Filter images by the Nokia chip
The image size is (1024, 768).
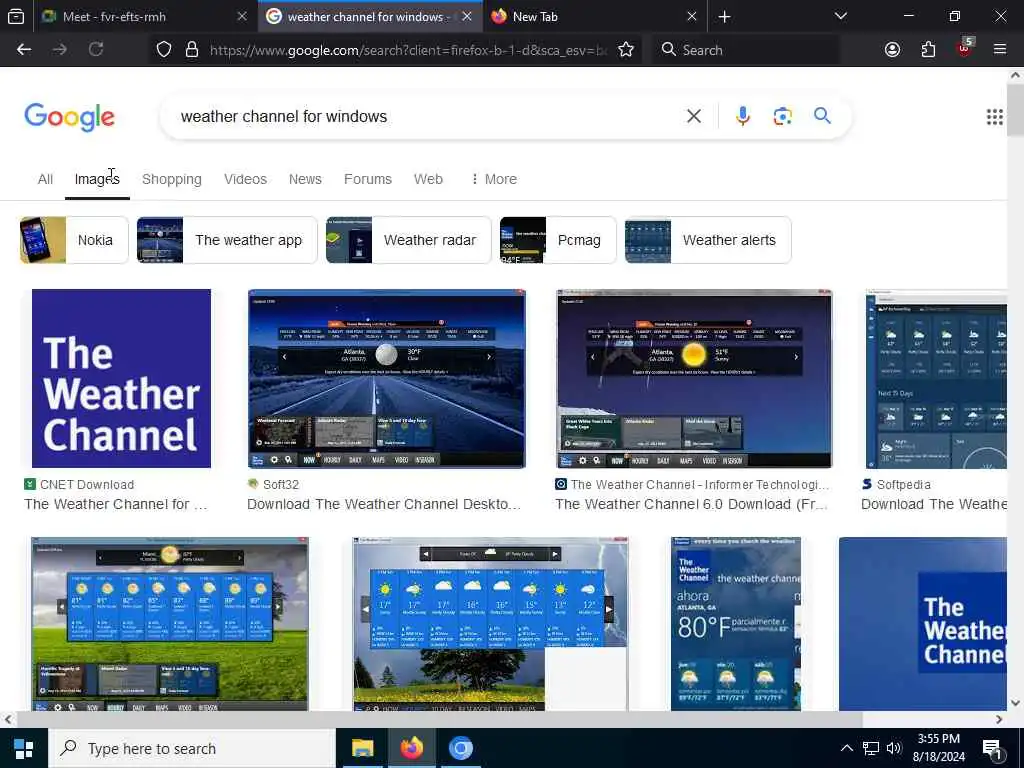coord(74,240)
